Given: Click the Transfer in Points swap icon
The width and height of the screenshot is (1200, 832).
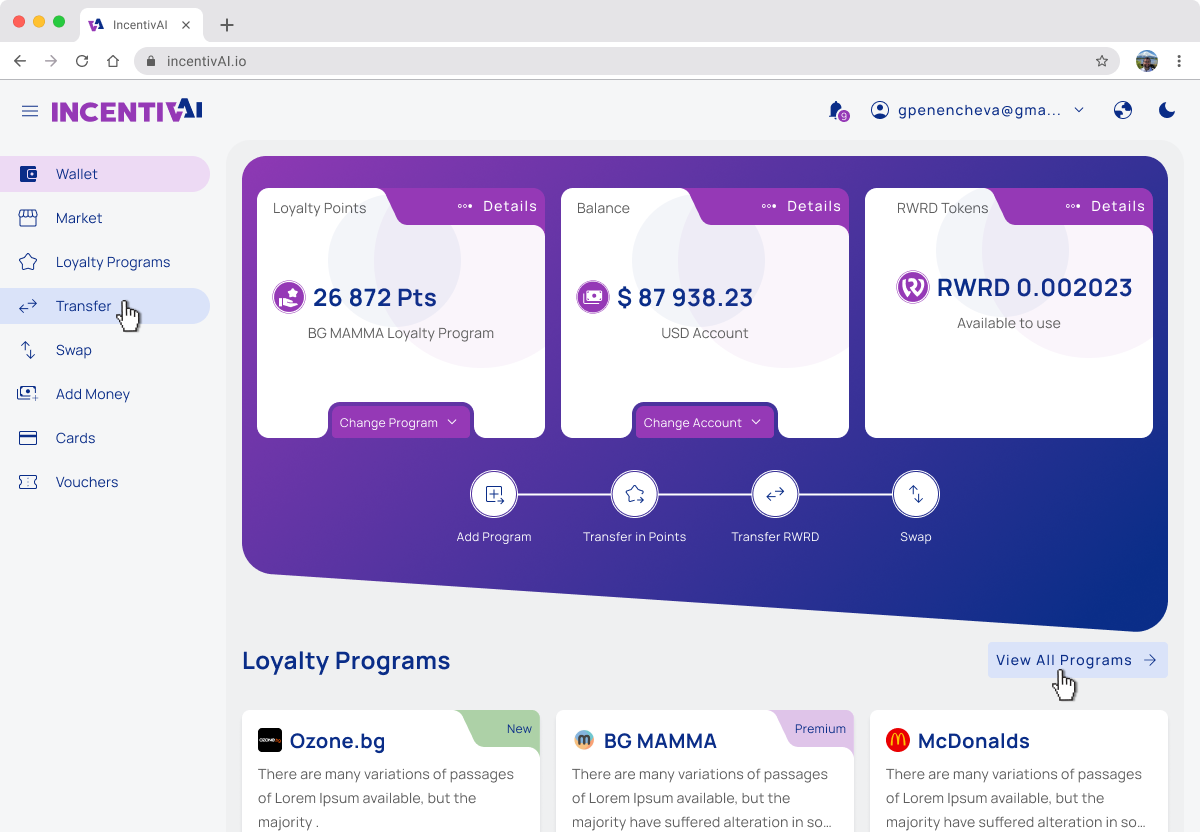Looking at the screenshot, I should pos(634,493).
